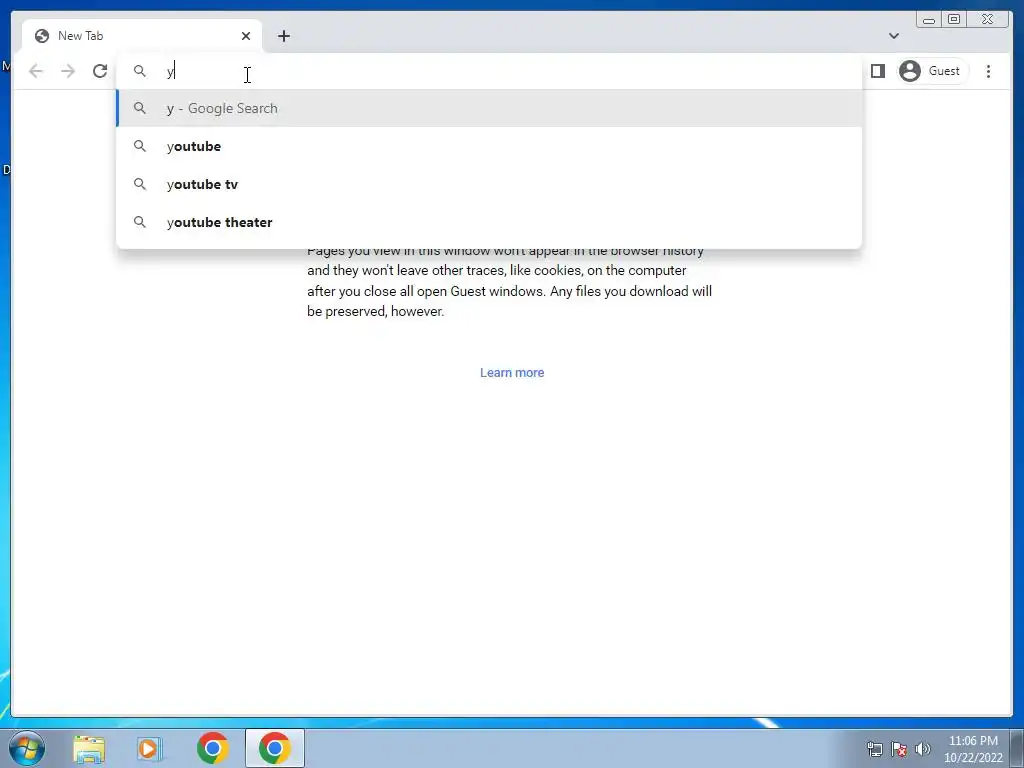Close the New Tab tab
The height and width of the screenshot is (768, 1024).
tap(246, 36)
